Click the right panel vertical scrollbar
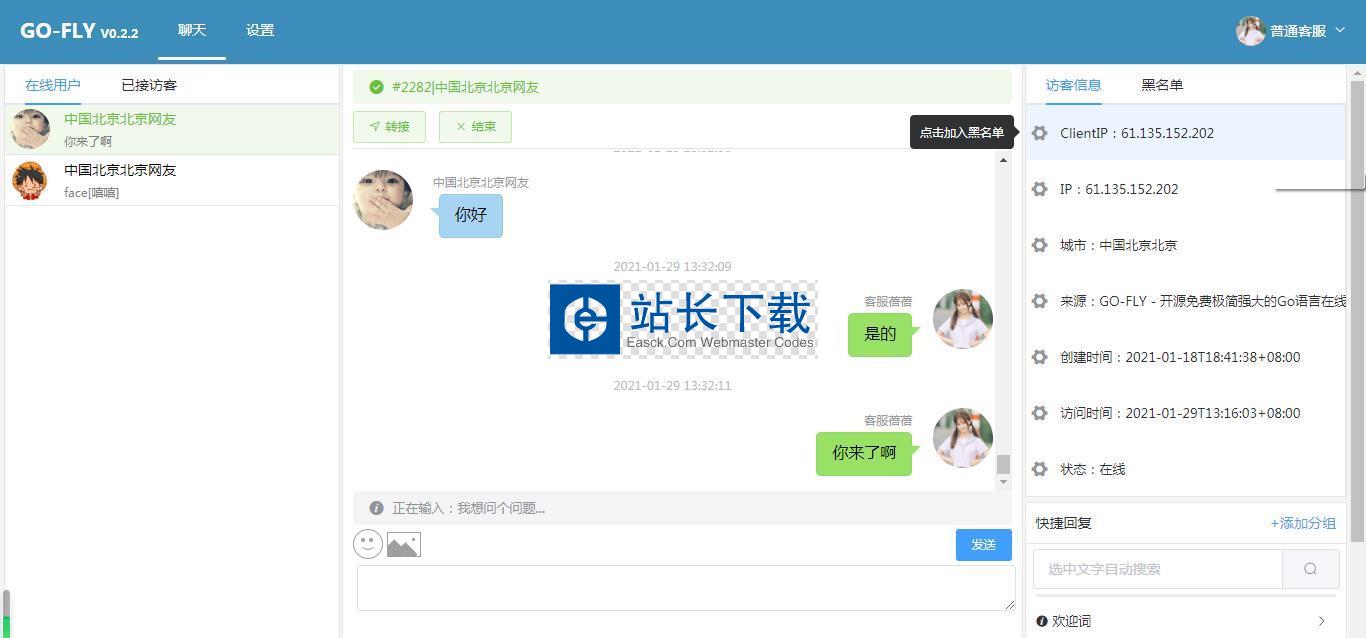This screenshot has width=1366, height=638. coord(1357,310)
